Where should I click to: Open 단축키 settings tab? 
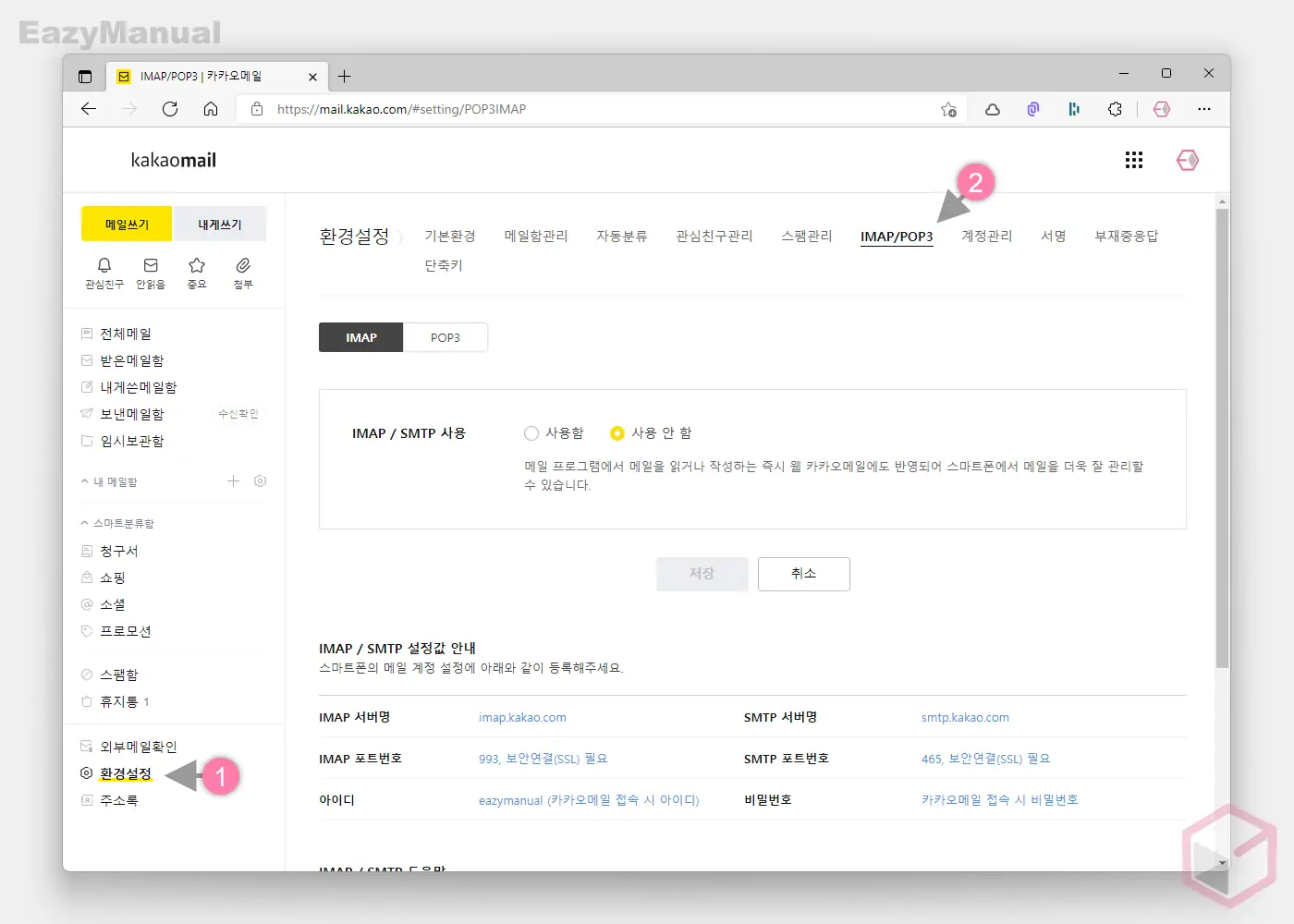[444, 265]
